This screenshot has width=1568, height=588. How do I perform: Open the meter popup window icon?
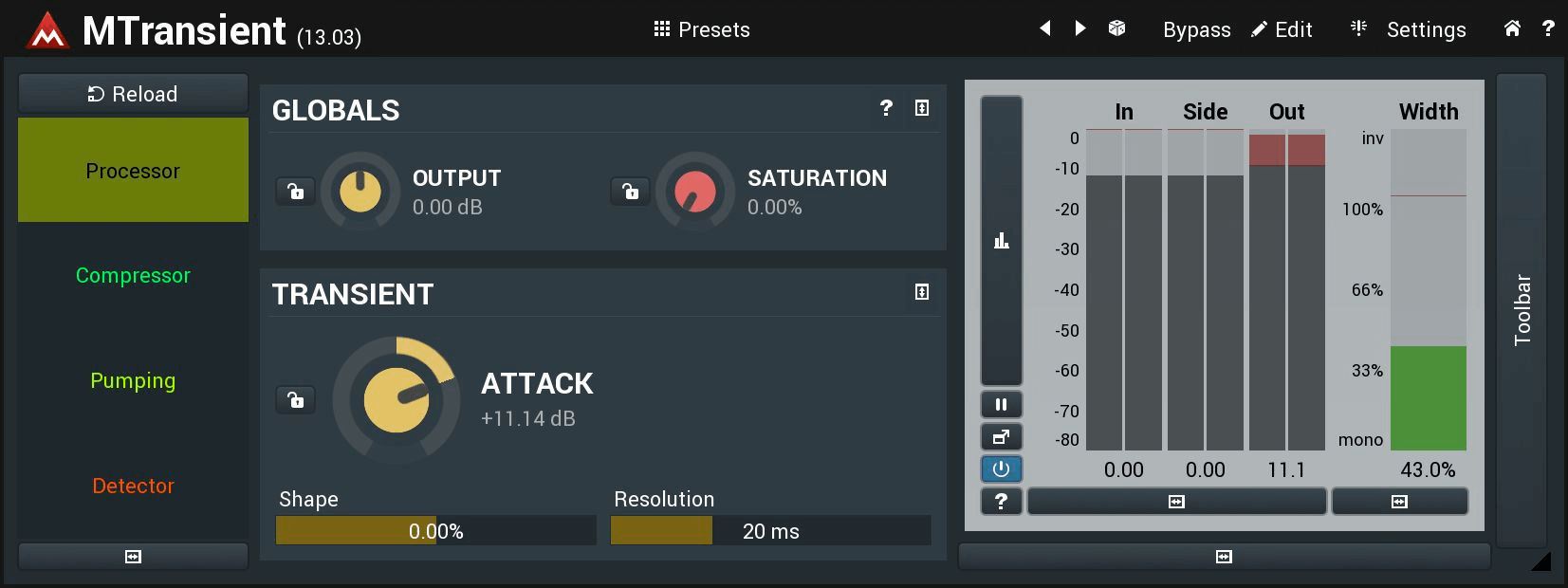click(1001, 437)
